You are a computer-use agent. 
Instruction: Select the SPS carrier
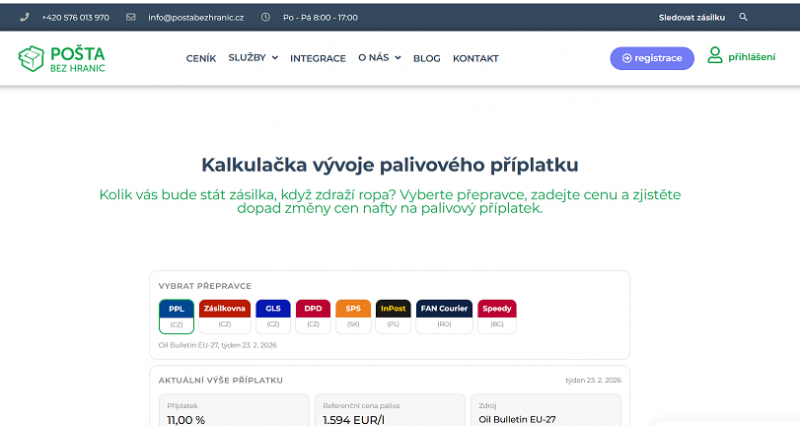(x=353, y=316)
